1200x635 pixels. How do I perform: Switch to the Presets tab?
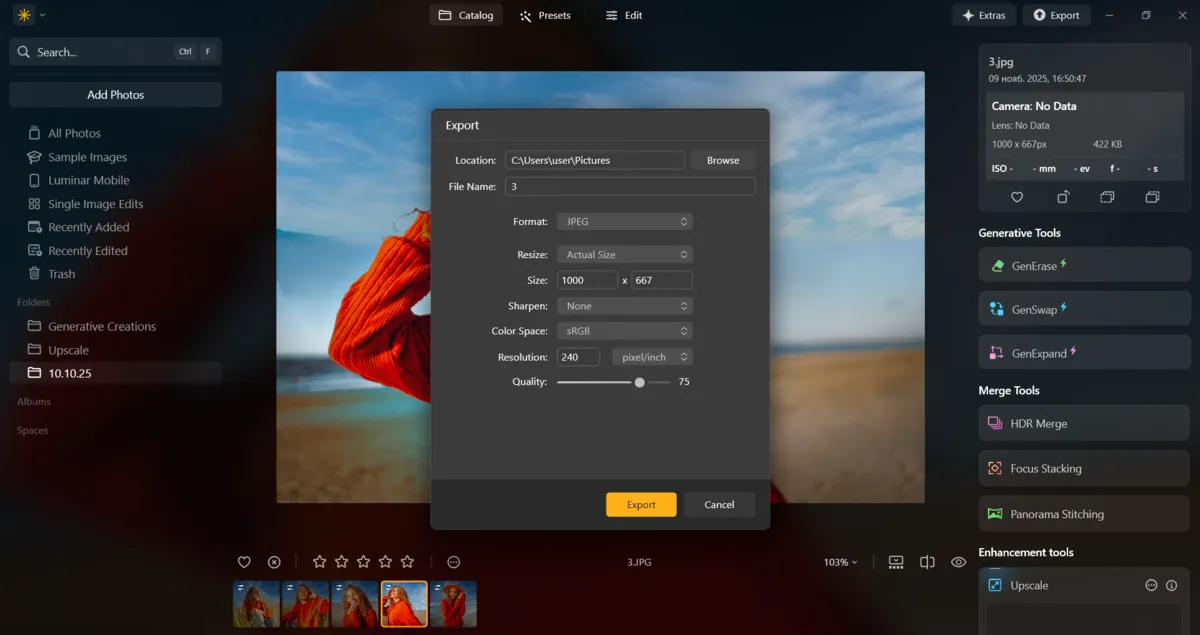click(x=546, y=15)
